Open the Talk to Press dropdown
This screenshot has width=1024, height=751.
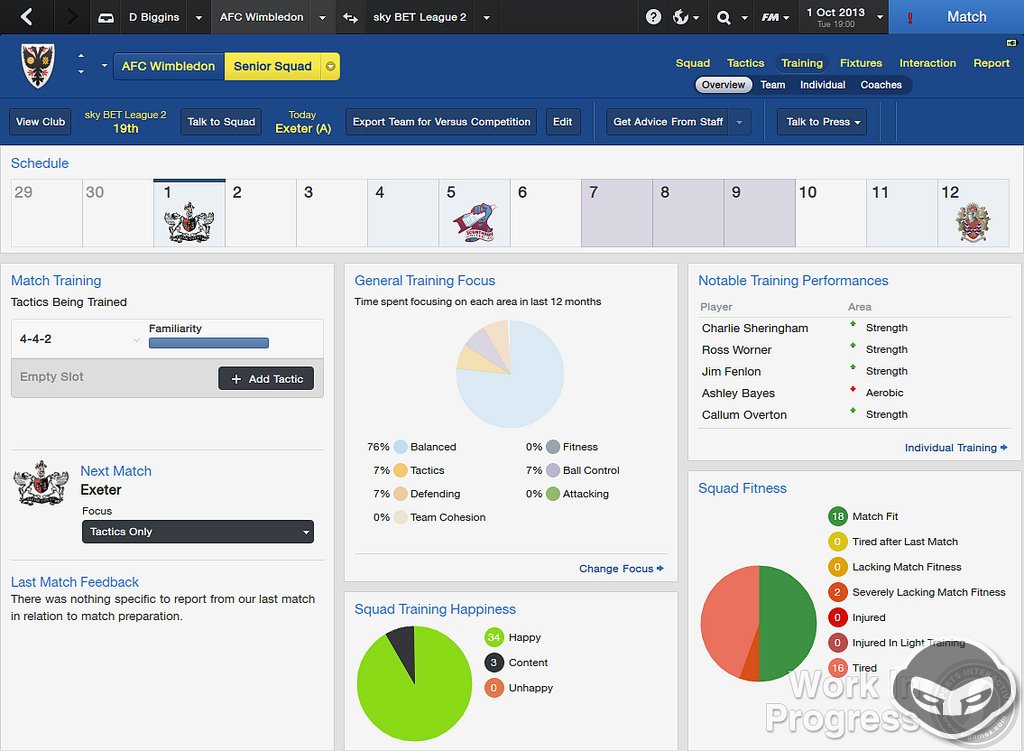(822, 122)
